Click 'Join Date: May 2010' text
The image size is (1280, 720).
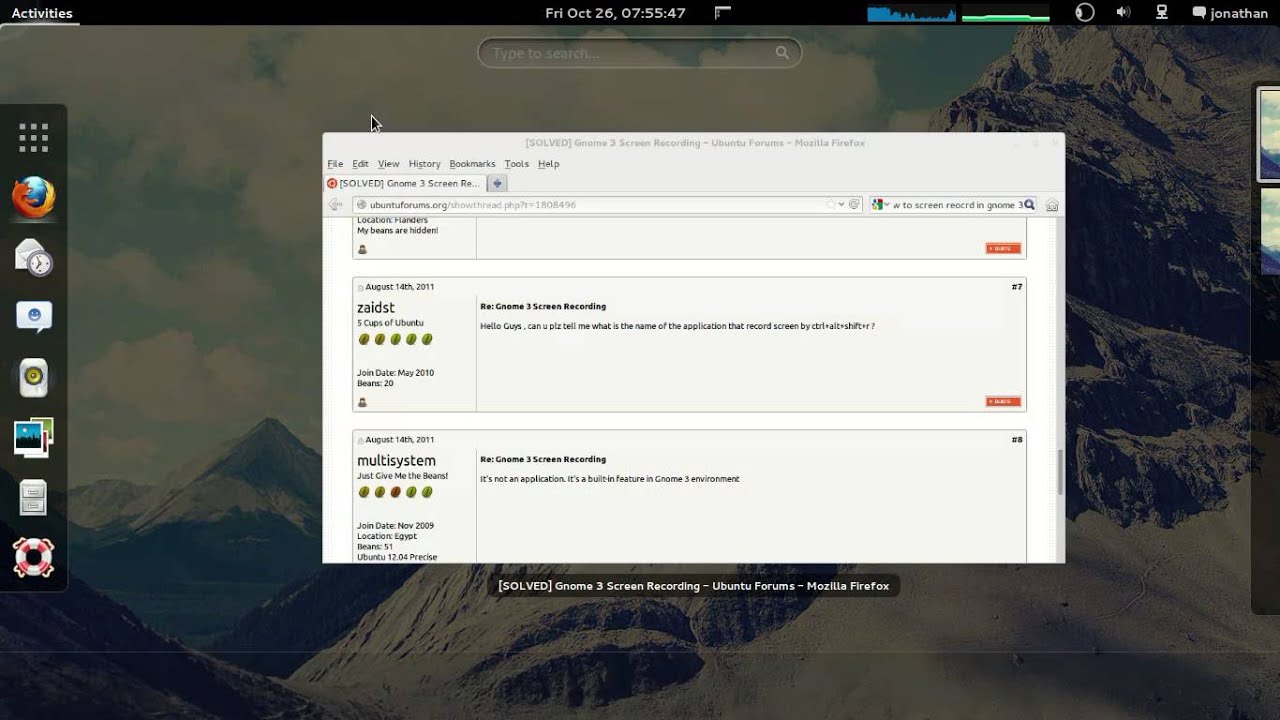395,373
